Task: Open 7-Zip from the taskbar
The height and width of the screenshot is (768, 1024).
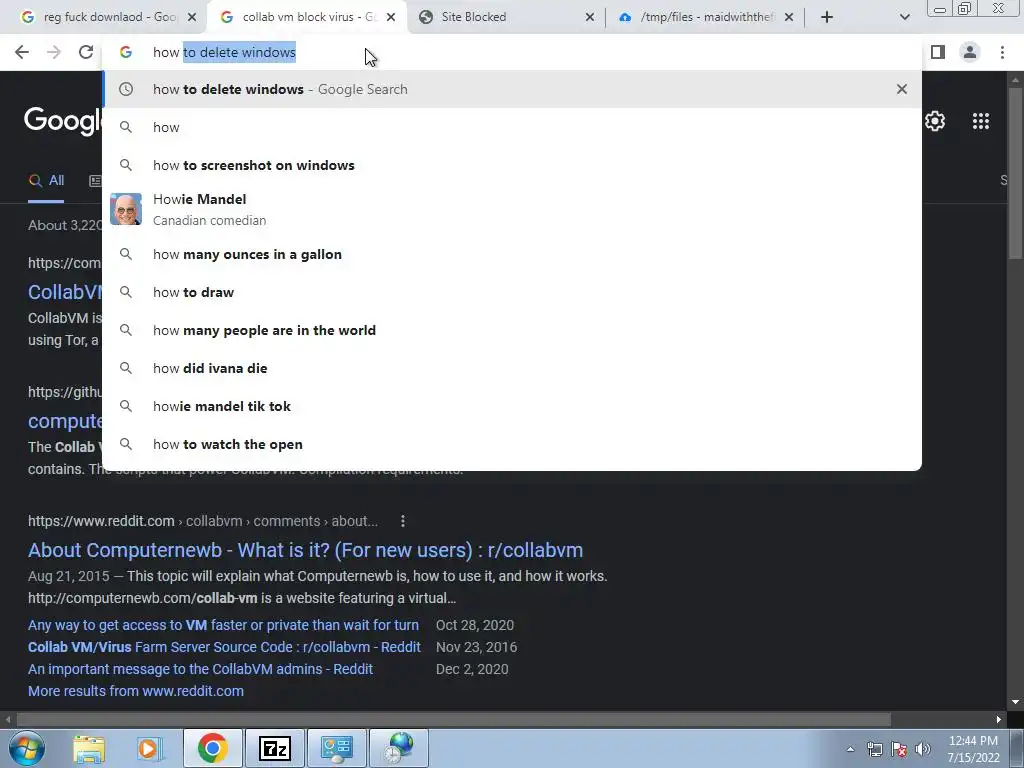Action: point(274,748)
